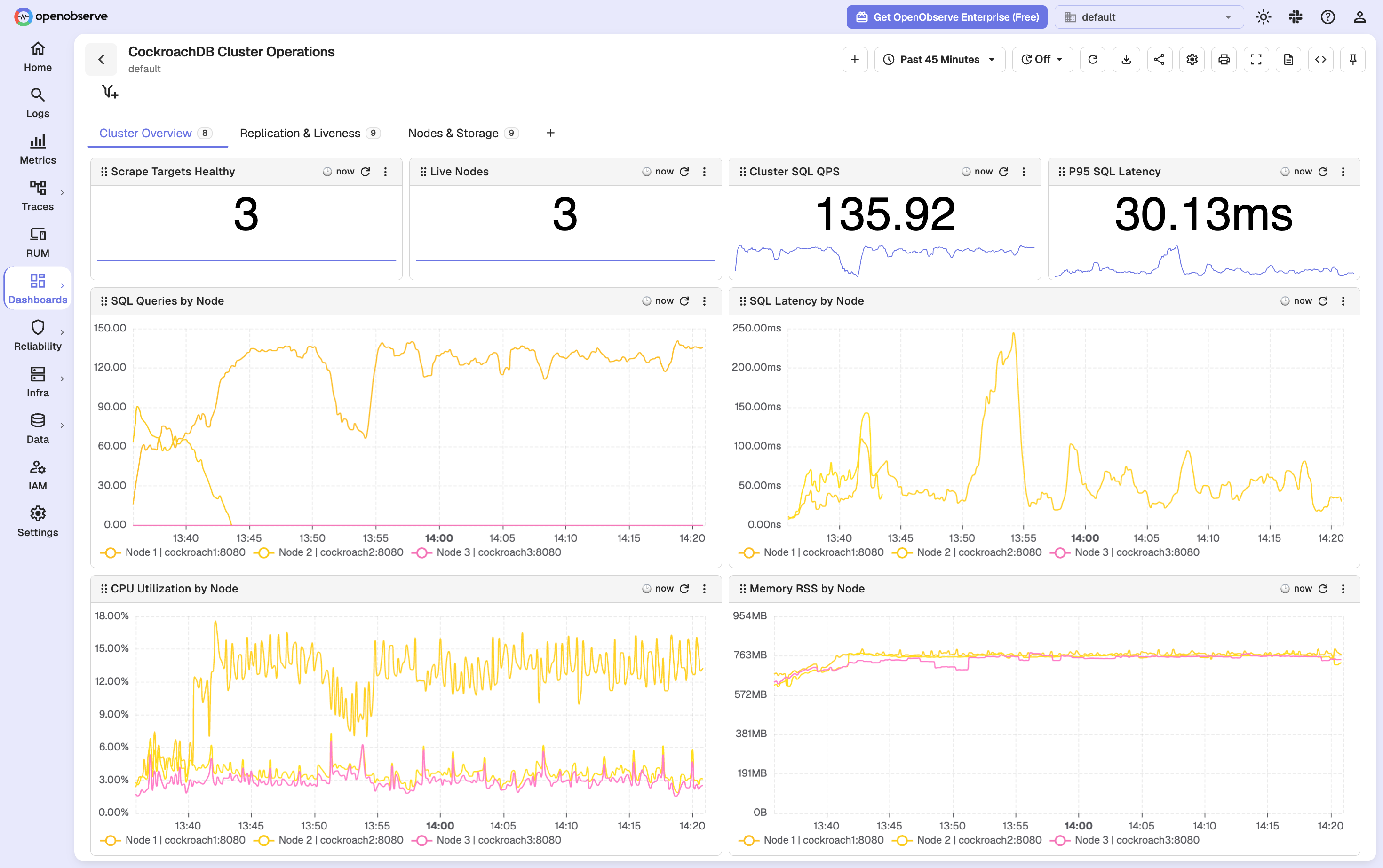Toggle Node 3 series in CPU Utilization legend
Image resolution: width=1383 pixels, height=868 pixels.
point(486,840)
